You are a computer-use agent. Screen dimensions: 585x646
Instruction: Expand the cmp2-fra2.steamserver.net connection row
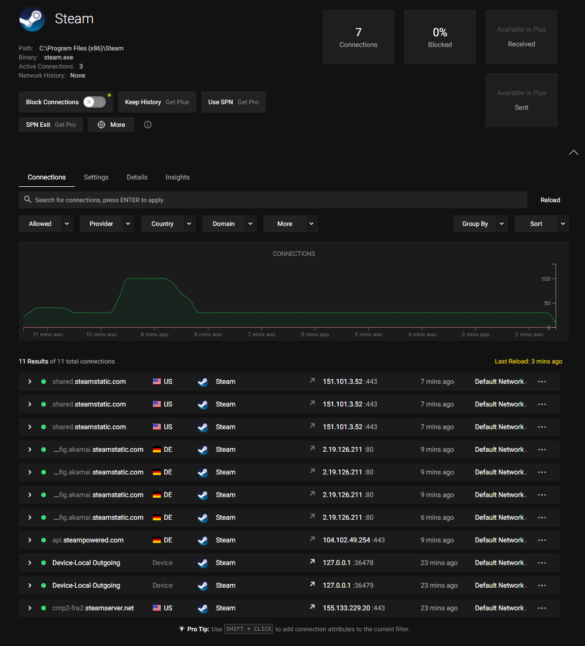[30, 608]
